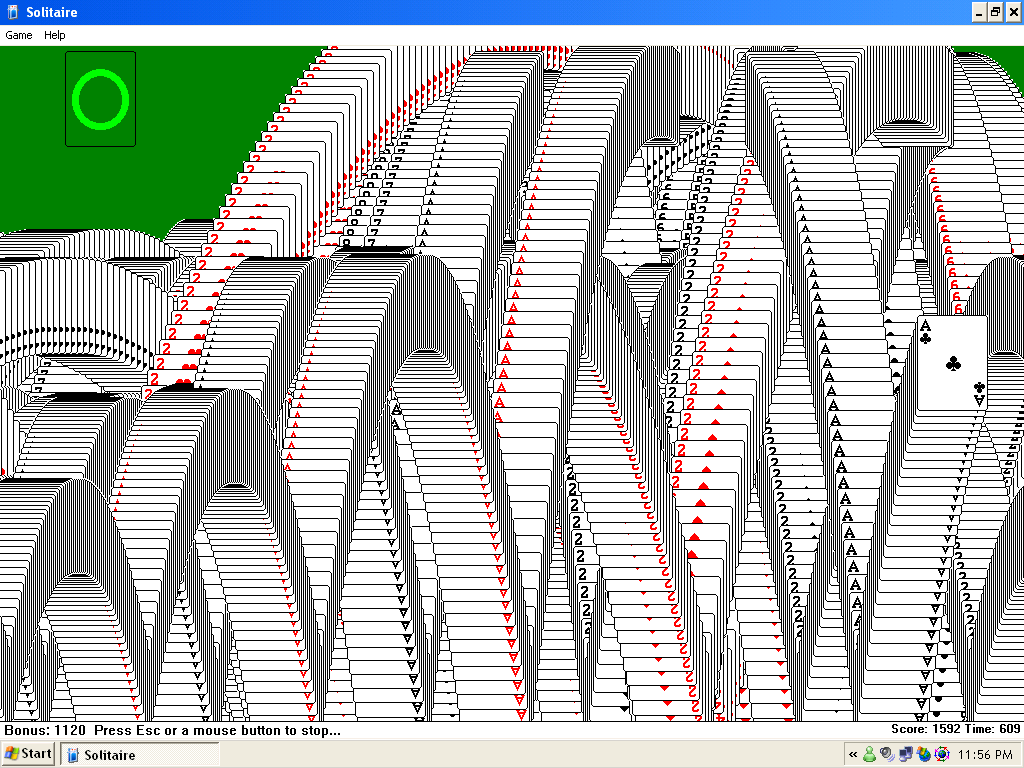Open the network connection tray icon
Image resolution: width=1024 pixels, height=768 pixels.
(905, 754)
